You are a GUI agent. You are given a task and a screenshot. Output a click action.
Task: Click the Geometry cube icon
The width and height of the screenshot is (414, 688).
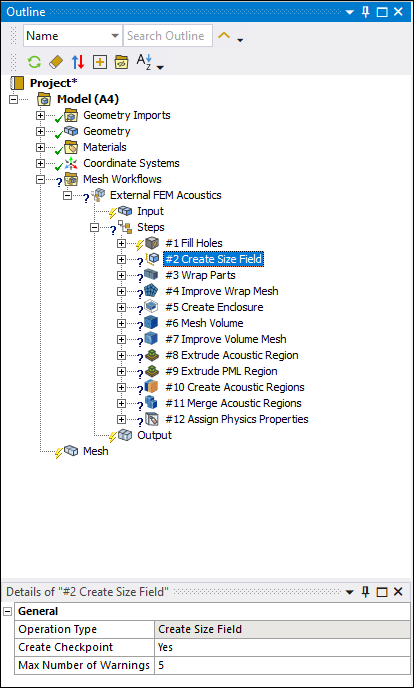pos(71,131)
